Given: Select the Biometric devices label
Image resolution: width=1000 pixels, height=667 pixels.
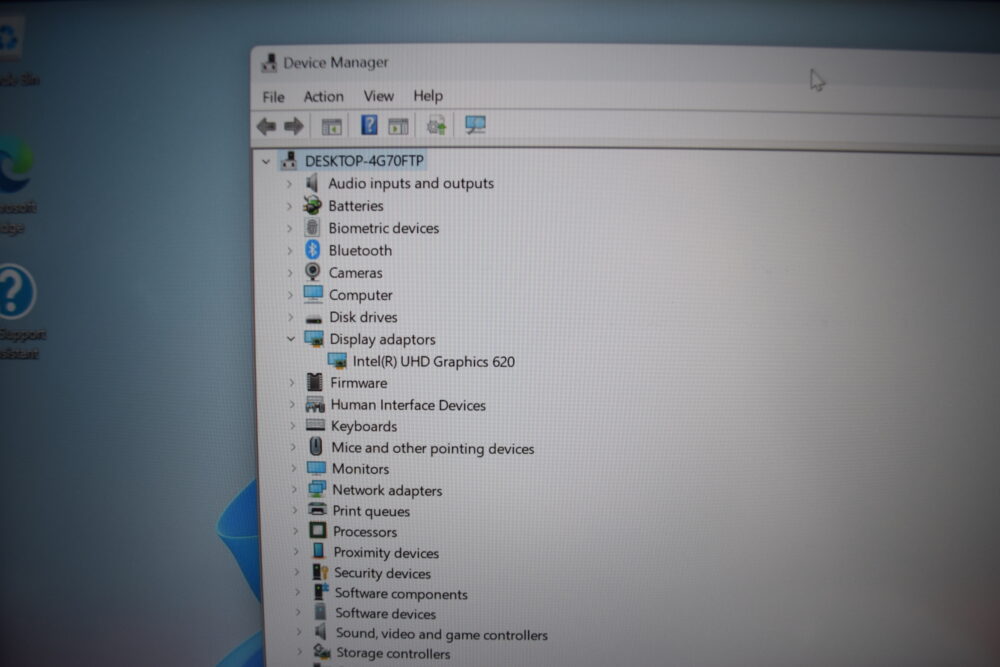Looking at the screenshot, I should (x=384, y=228).
